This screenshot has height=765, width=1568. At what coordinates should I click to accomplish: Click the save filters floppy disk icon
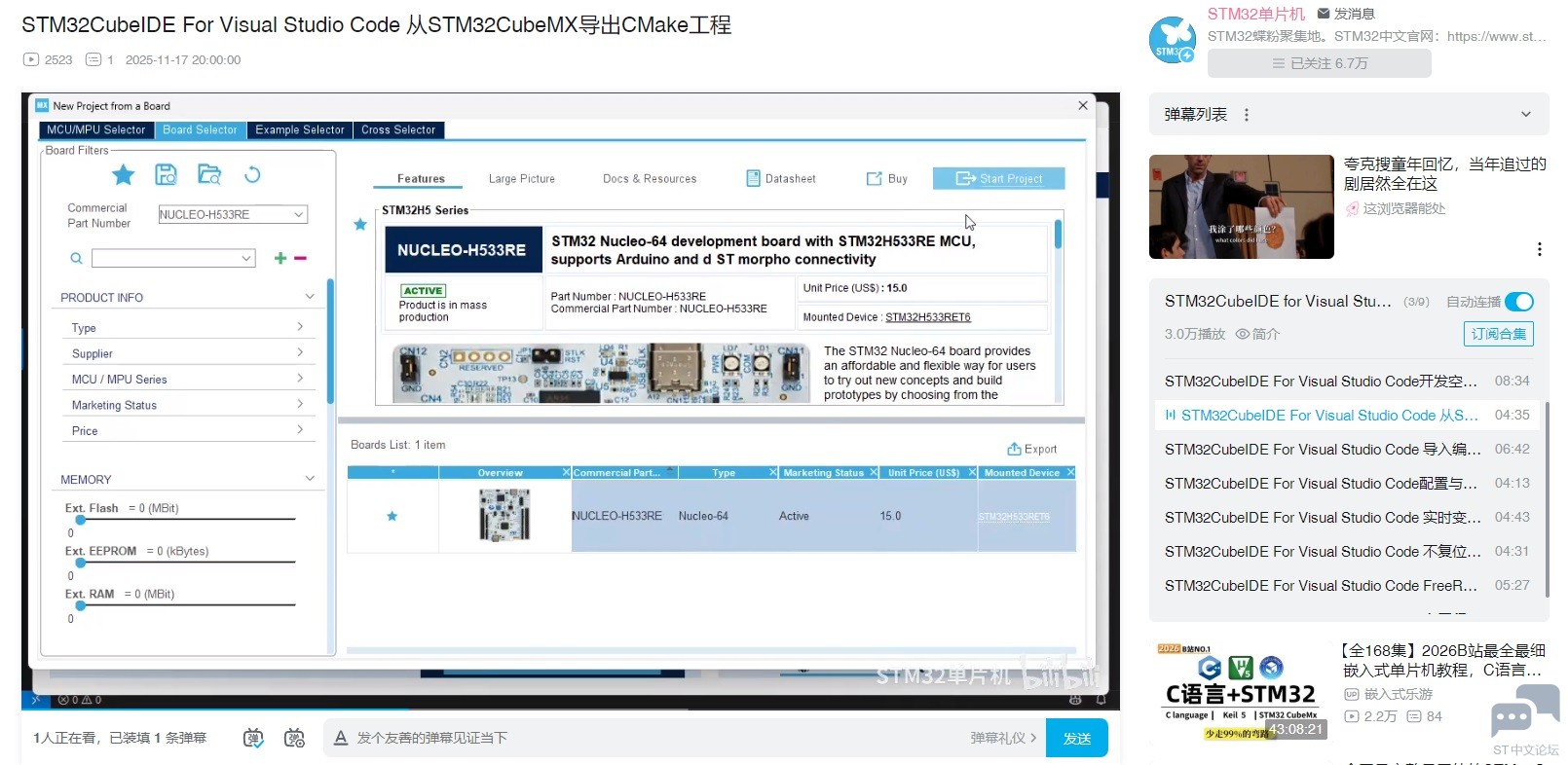(167, 174)
